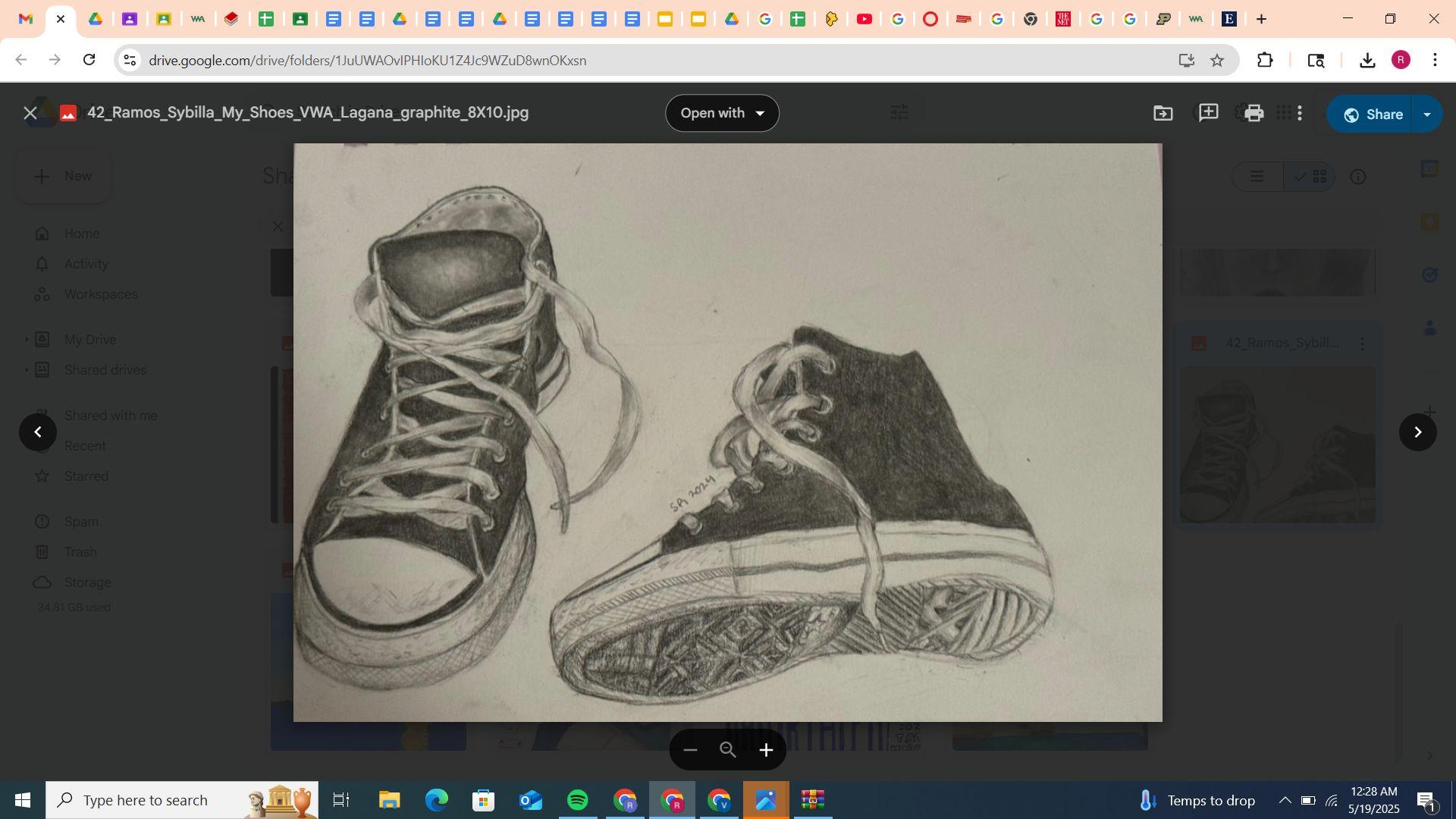Viewport: 1456px width, 819px height.
Task: Open File Explorer from the taskbar
Action: click(x=390, y=800)
